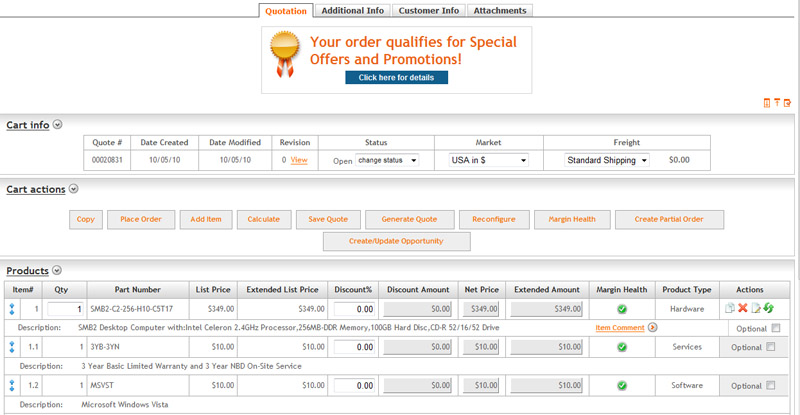The image size is (800, 415).
Task: Click the reorder arrows for item 1.1
Action: [x=11, y=346]
